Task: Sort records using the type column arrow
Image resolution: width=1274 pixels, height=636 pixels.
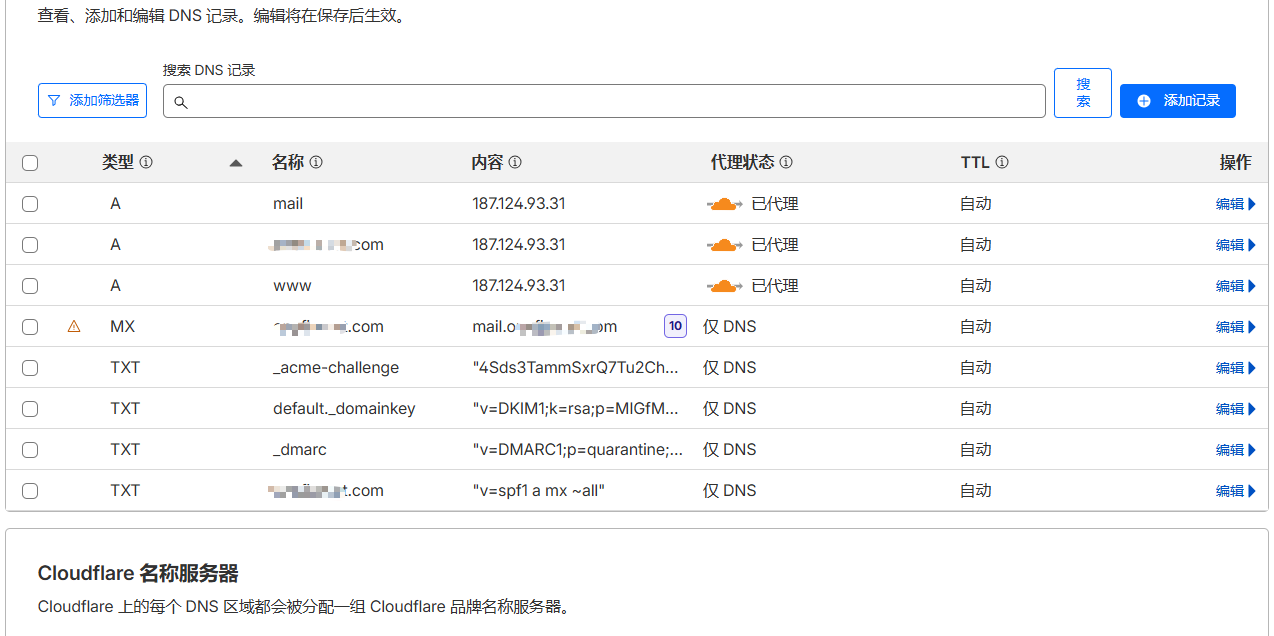Action: [236, 163]
